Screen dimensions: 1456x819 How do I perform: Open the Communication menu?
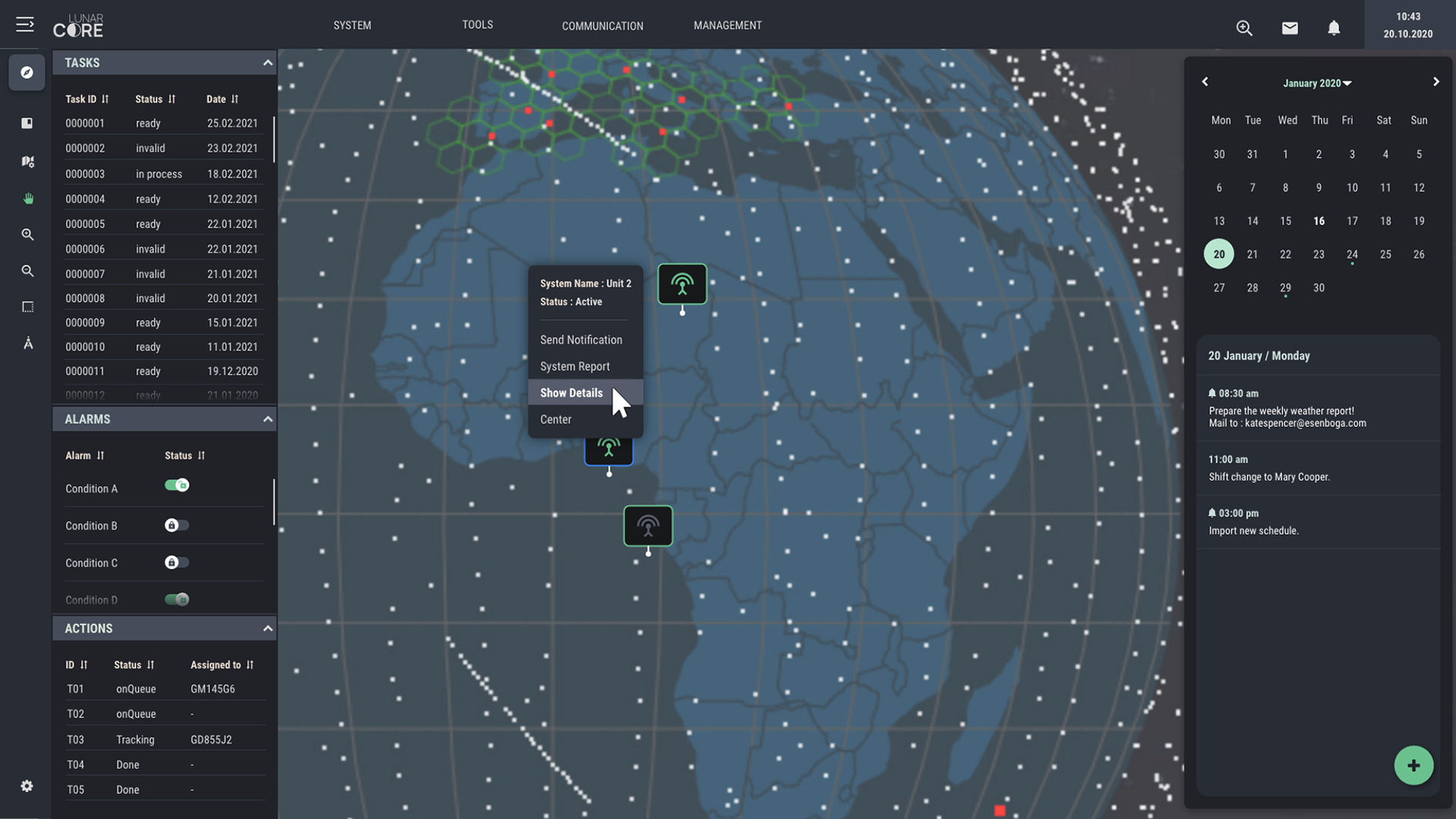click(603, 26)
